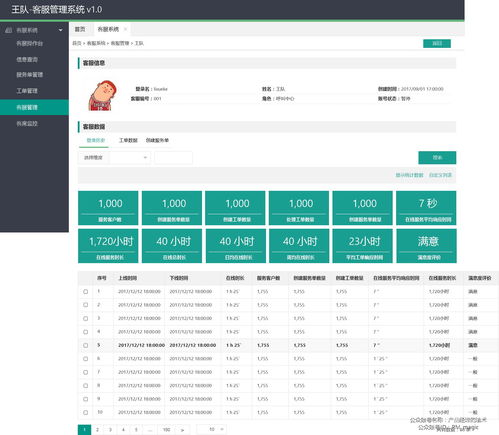Click the 自定义列表 link

(x=440, y=175)
